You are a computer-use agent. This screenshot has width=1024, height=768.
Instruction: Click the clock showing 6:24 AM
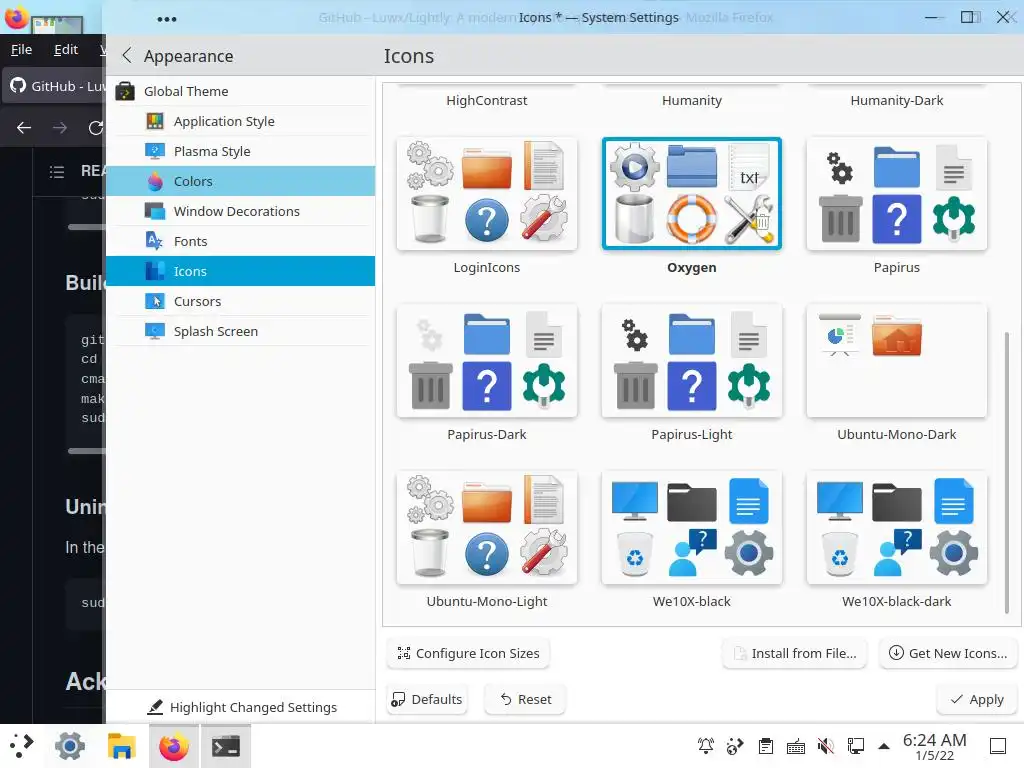[x=935, y=746]
